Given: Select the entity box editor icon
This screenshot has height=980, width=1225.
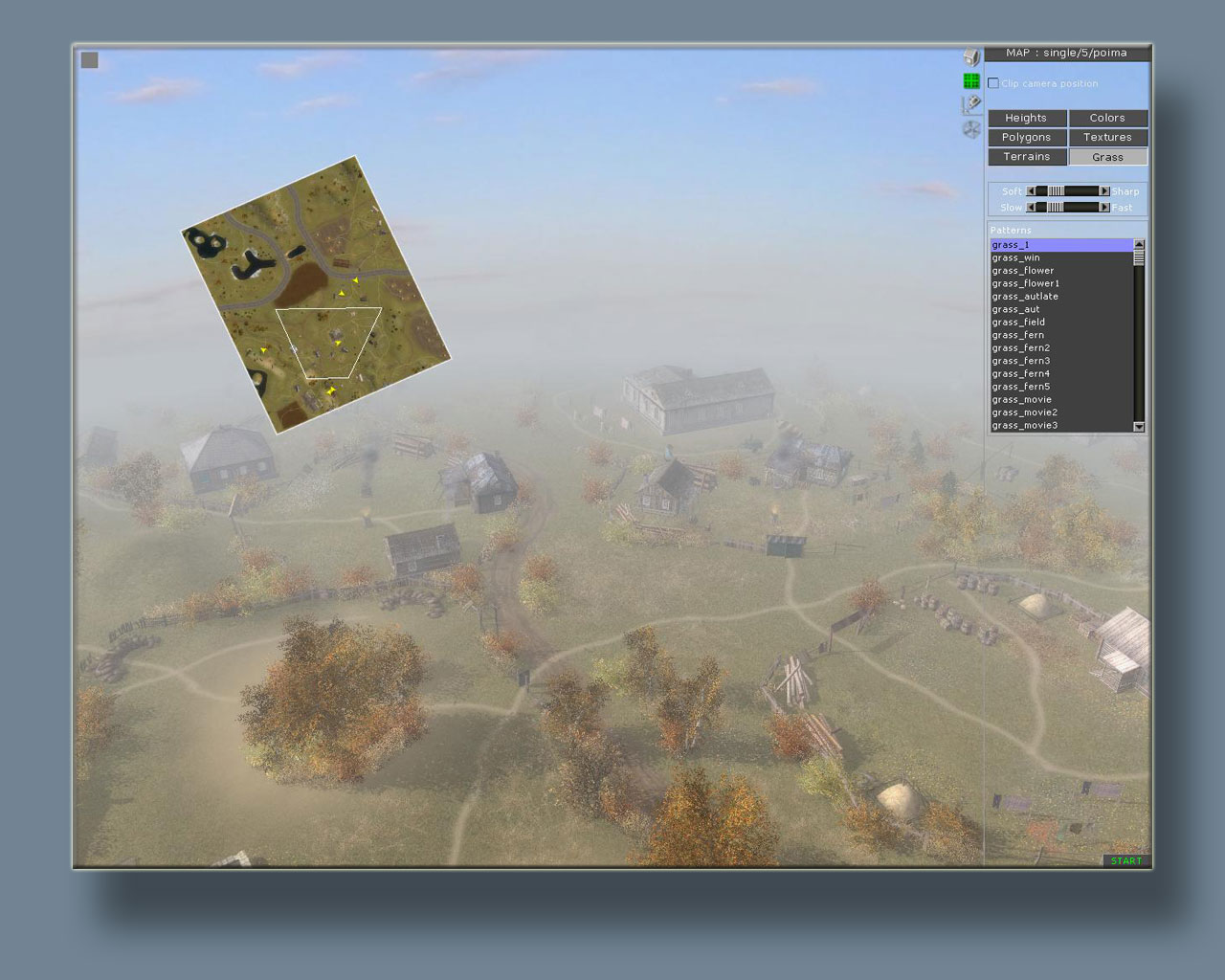Looking at the screenshot, I should [x=971, y=56].
